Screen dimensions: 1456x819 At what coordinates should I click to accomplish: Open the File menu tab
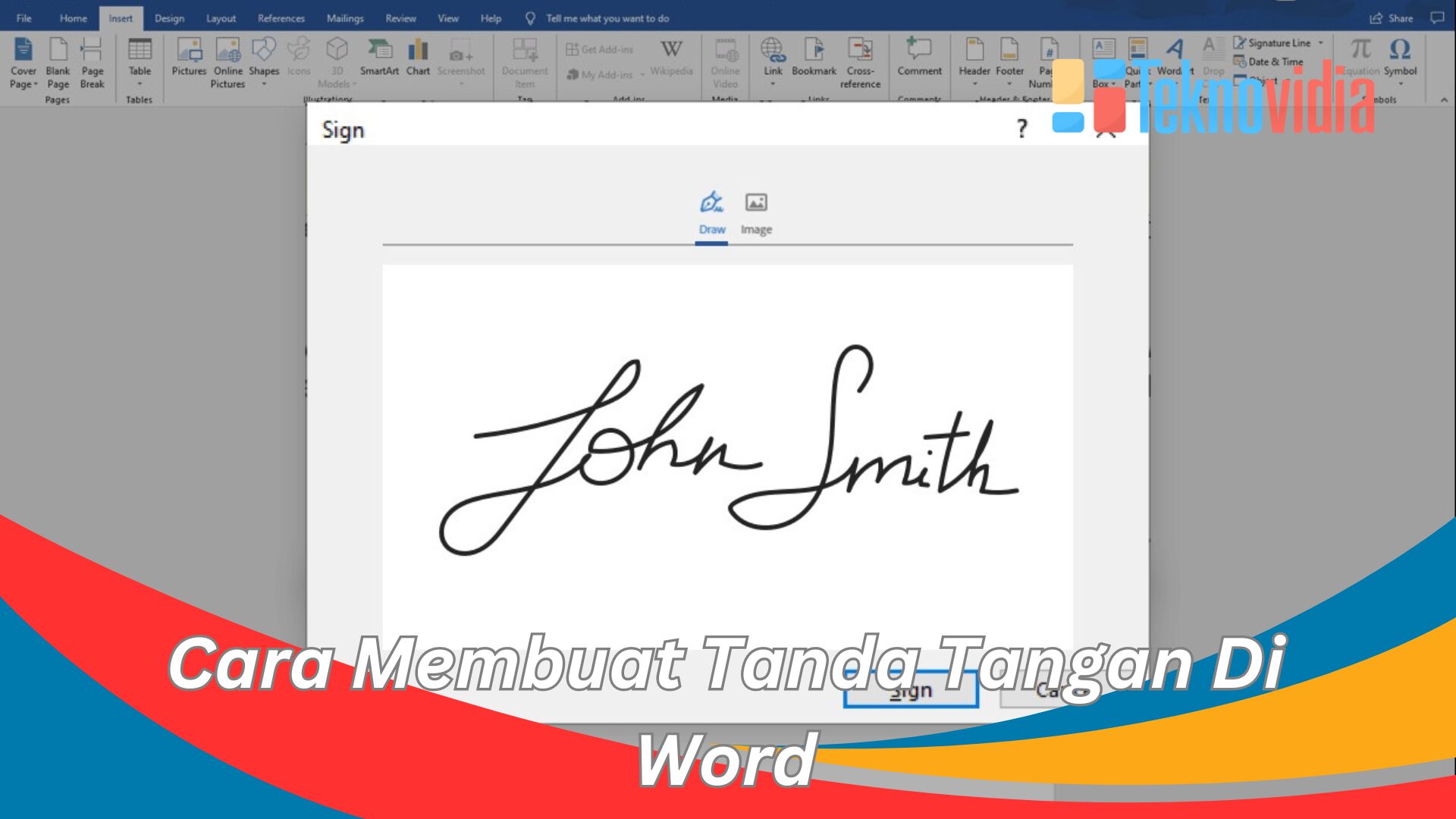(24, 18)
